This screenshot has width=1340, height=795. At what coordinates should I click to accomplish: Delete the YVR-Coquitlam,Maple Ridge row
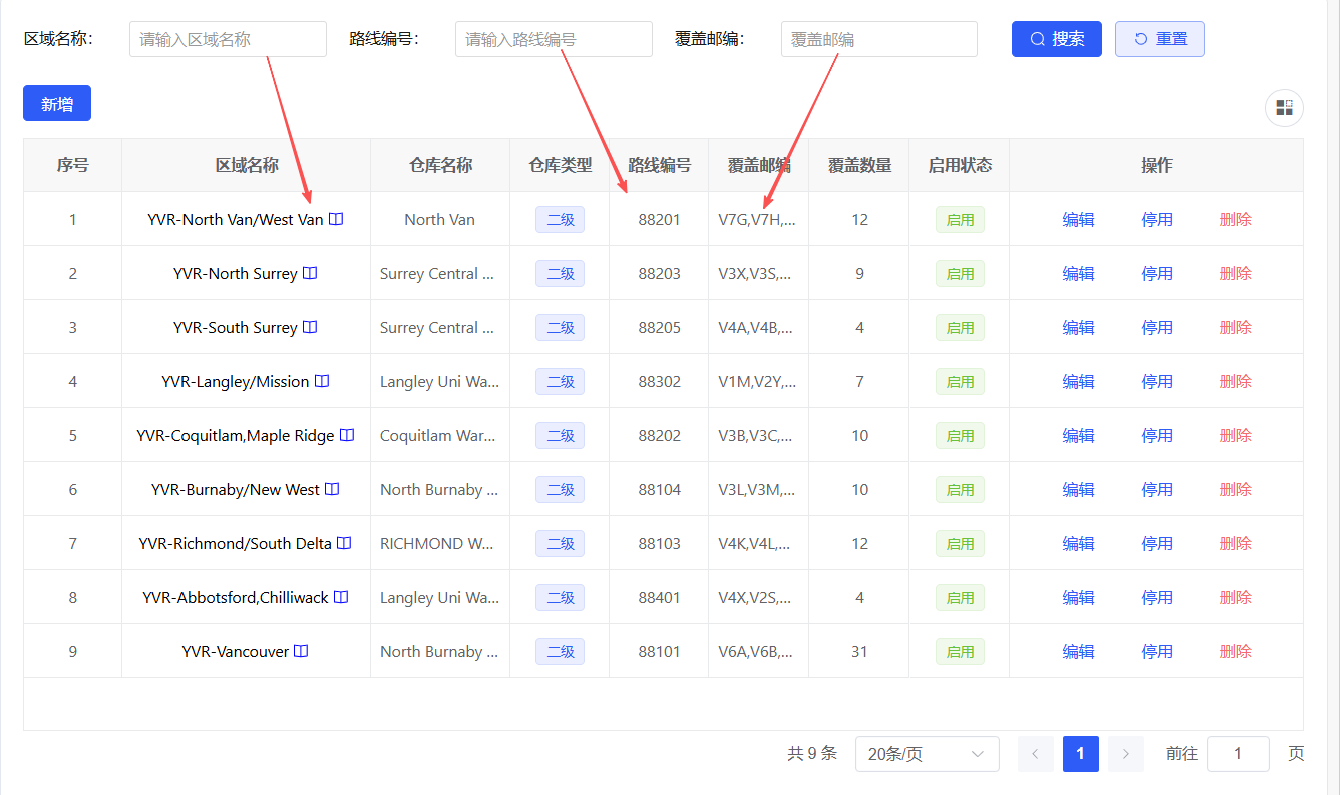click(1236, 435)
